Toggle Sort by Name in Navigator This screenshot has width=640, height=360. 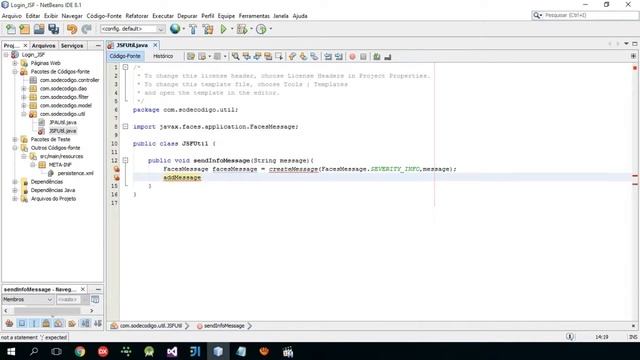pyautogui.click(x=85, y=324)
